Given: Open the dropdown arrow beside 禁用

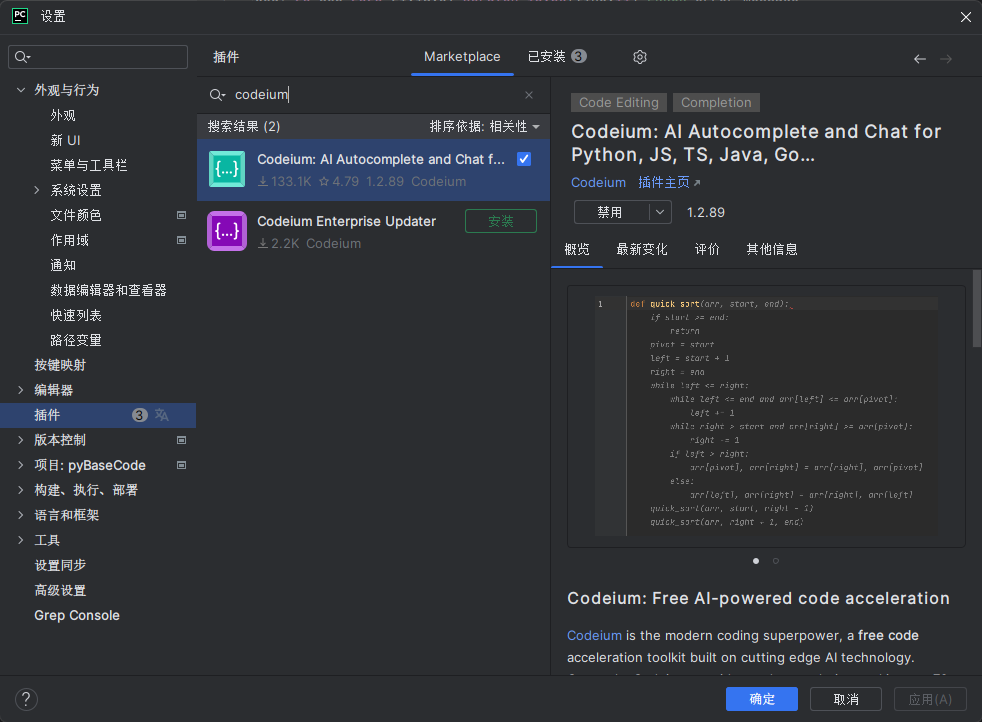Looking at the screenshot, I should 660,212.
